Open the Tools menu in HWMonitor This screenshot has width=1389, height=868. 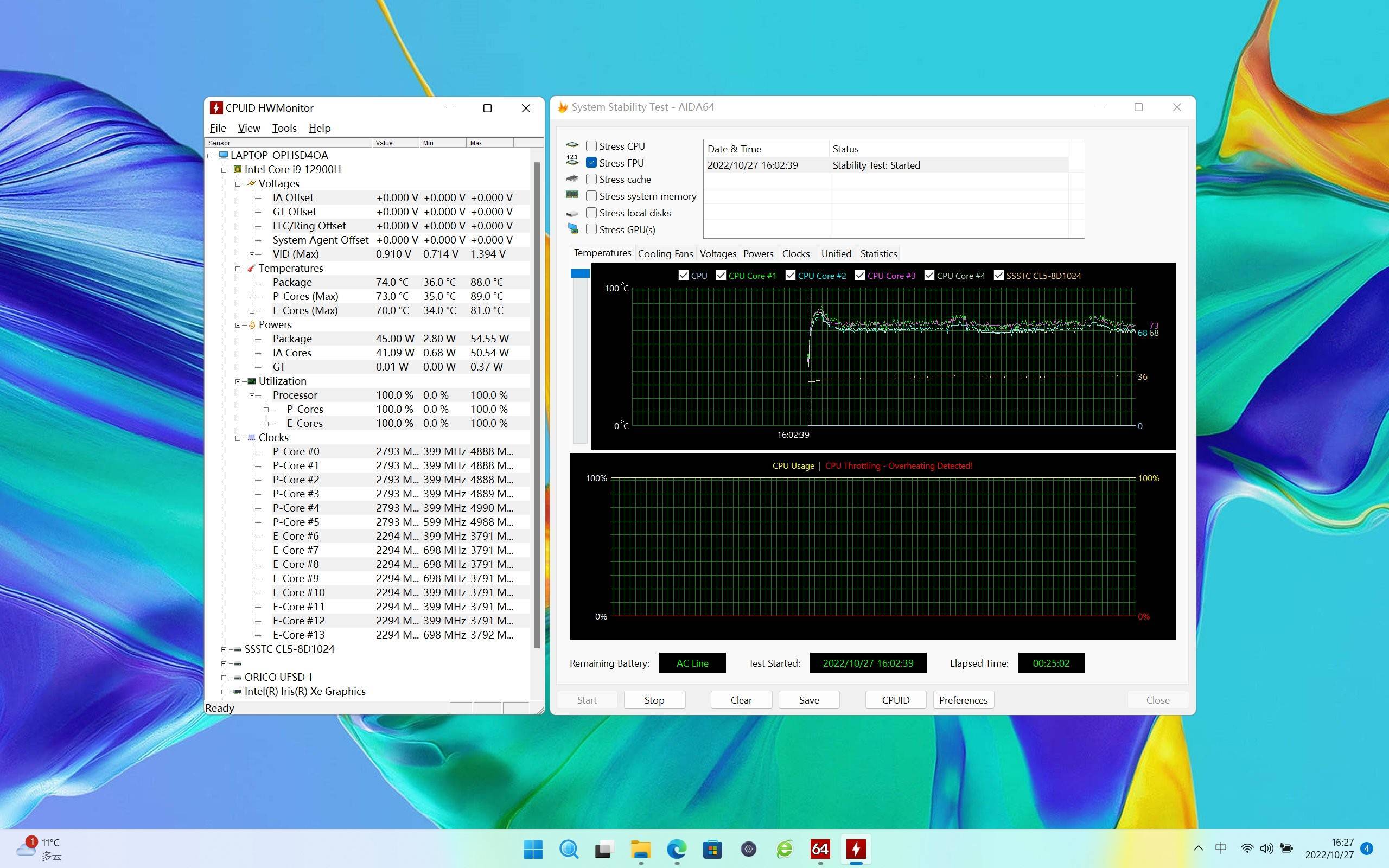pos(284,128)
